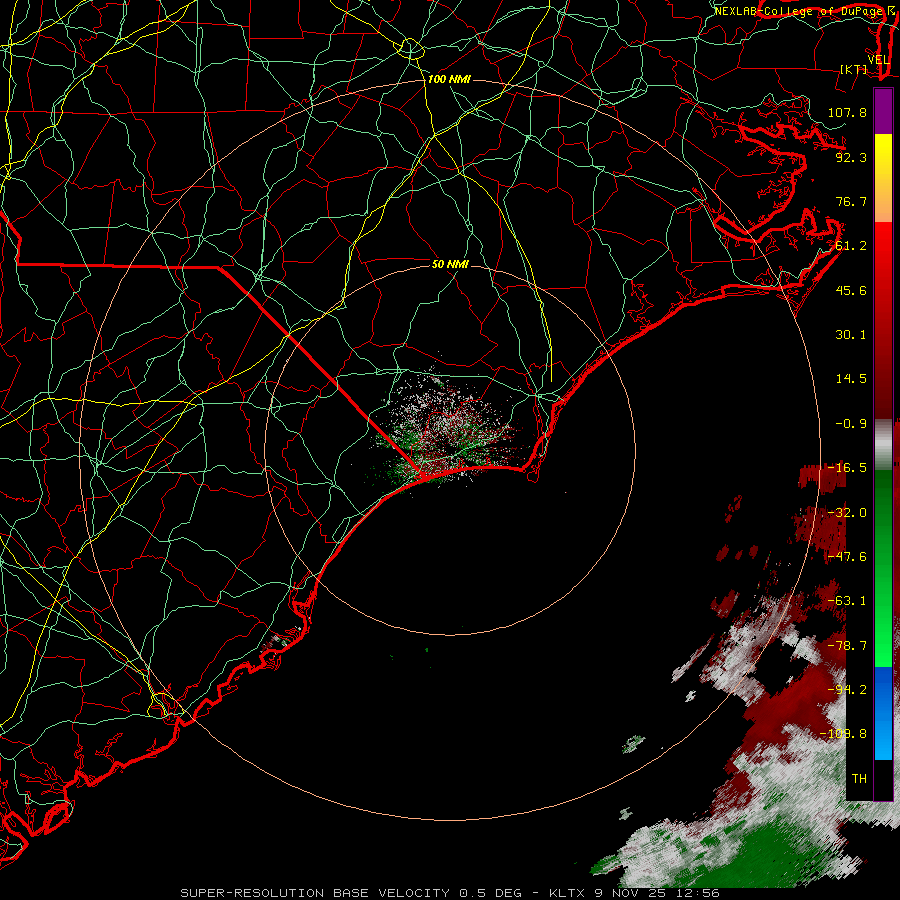
Task: Click the -47.6 scale value
Action: (x=847, y=557)
